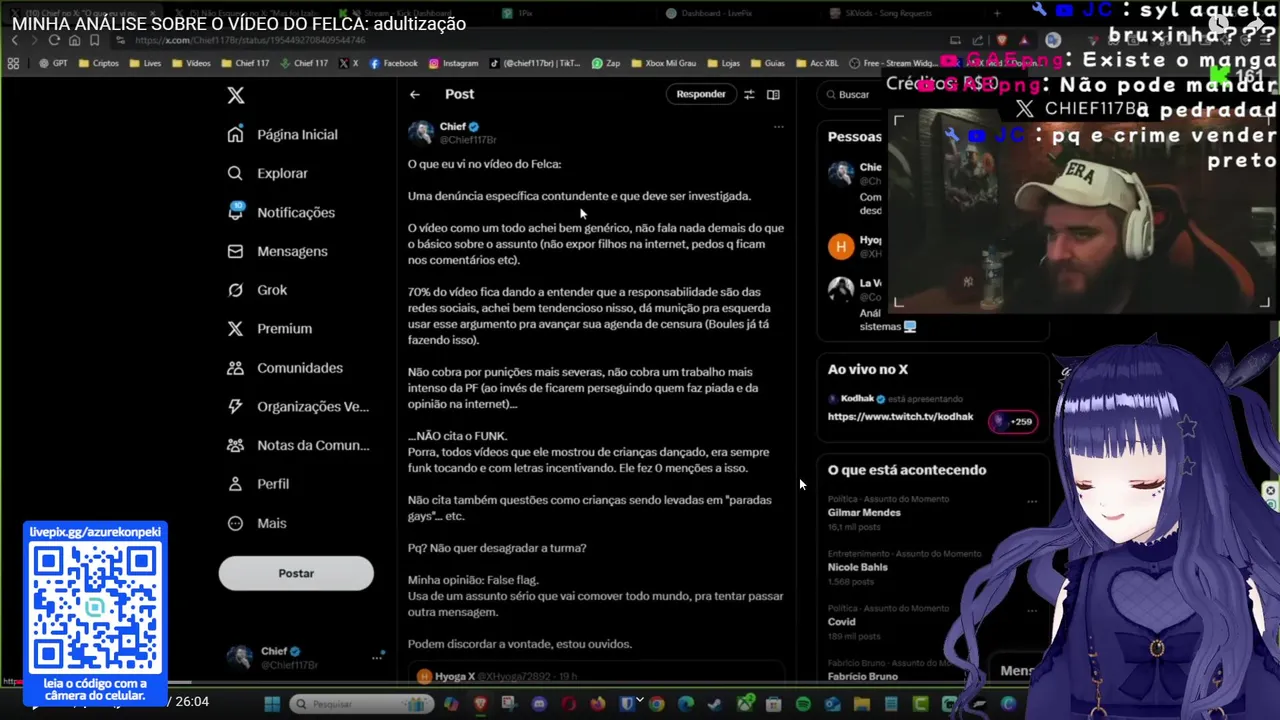Open Brave from the taskbar
This screenshot has width=1280, height=720.
pos(481,704)
